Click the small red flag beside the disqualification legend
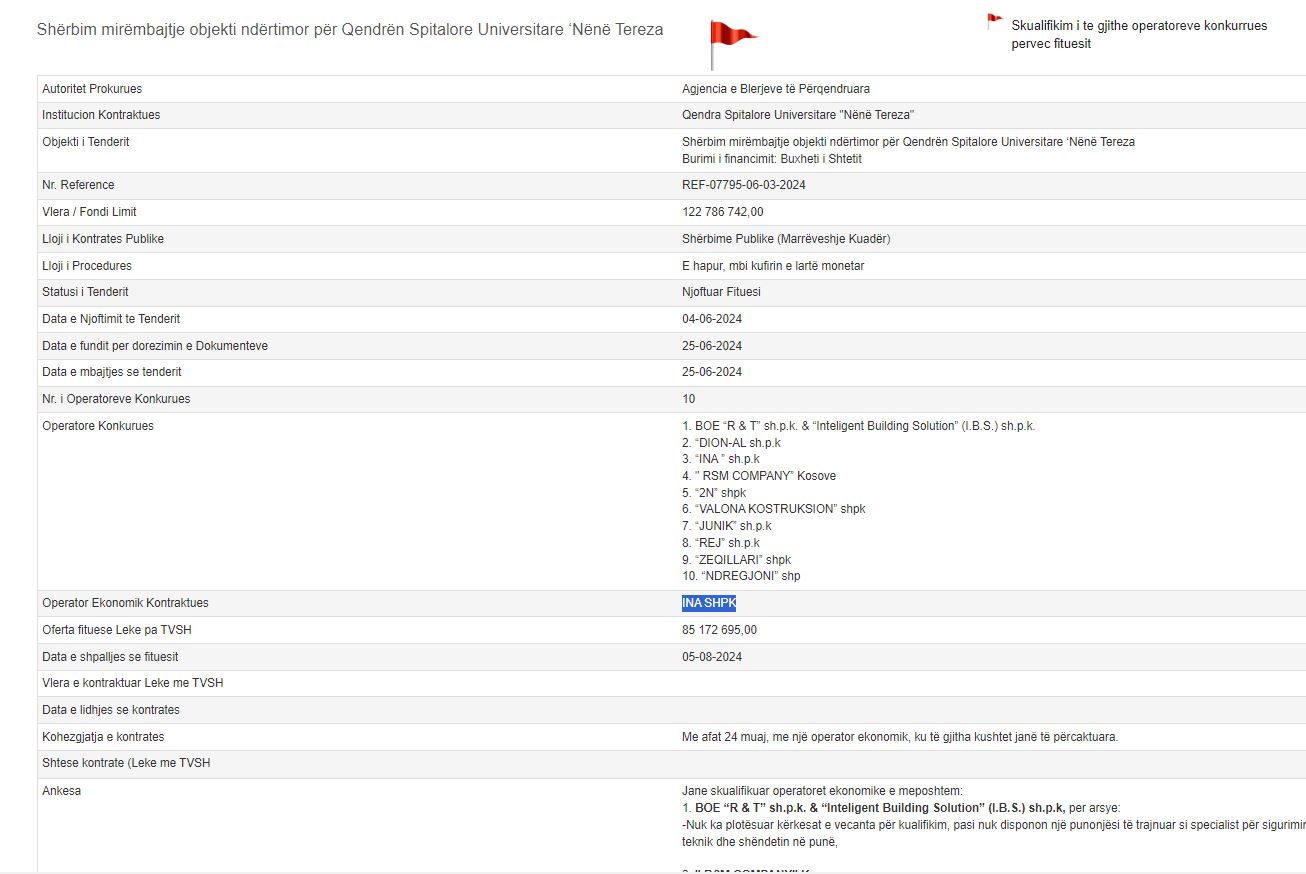 994,21
